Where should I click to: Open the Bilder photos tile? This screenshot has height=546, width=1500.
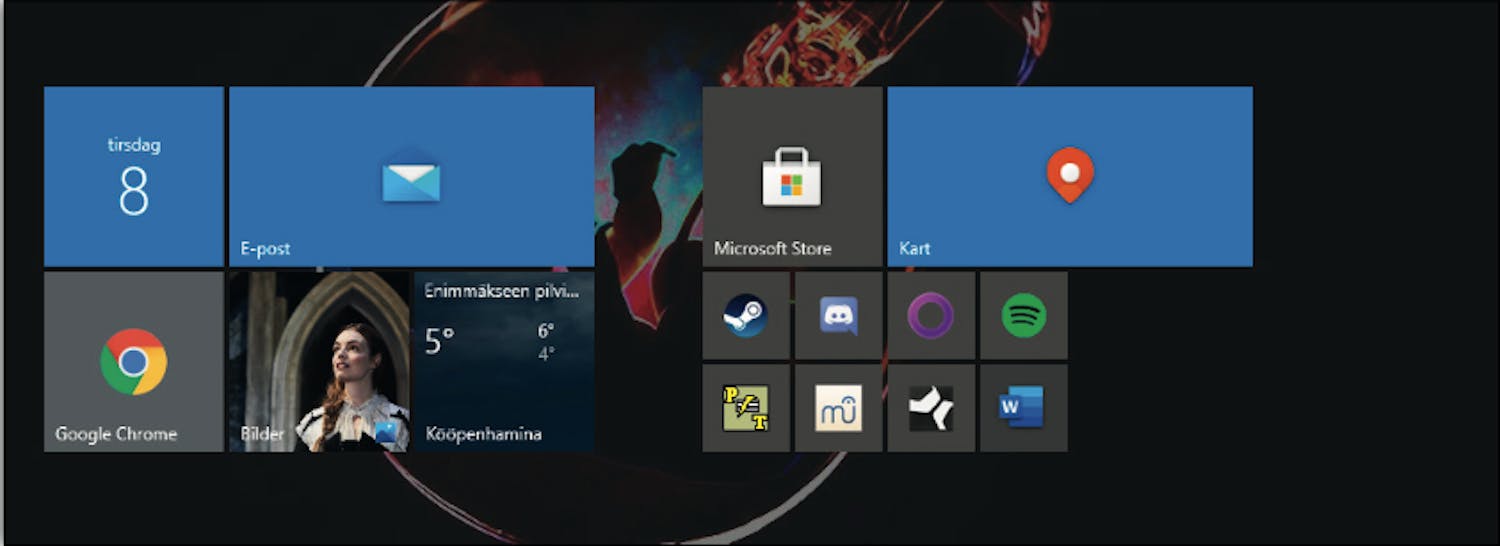(x=319, y=361)
